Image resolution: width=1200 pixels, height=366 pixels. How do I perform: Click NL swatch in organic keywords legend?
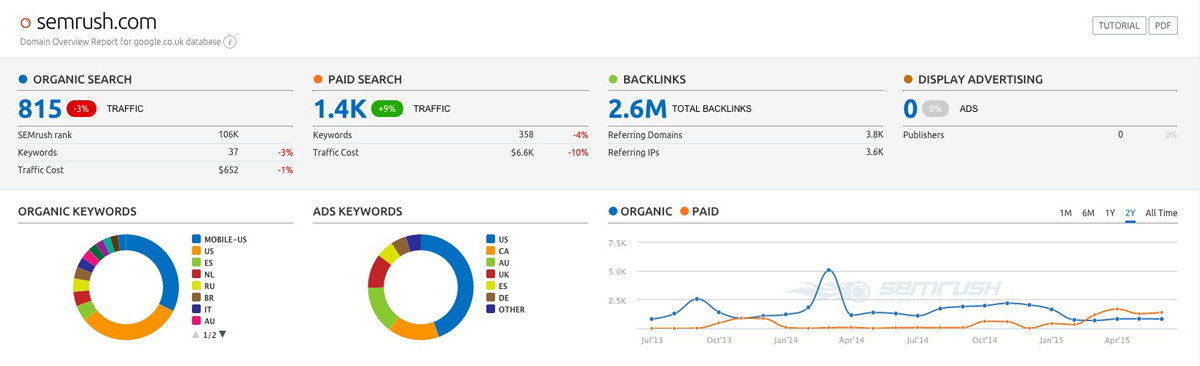point(196,274)
